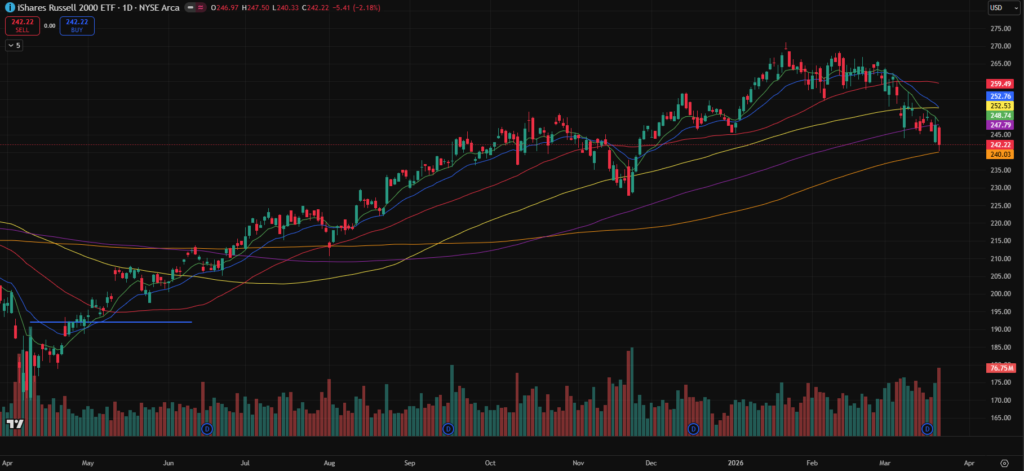Click the red SELL 242.22 button
Screen dimensions: 1024x471
click(x=22, y=25)
